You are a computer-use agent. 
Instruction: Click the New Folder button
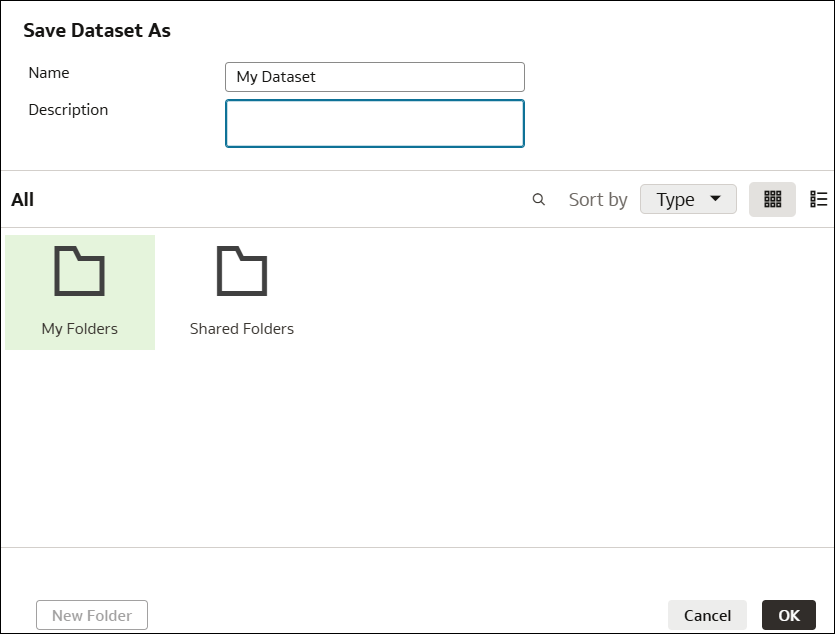pyautogui.click(x=92, y=615)
